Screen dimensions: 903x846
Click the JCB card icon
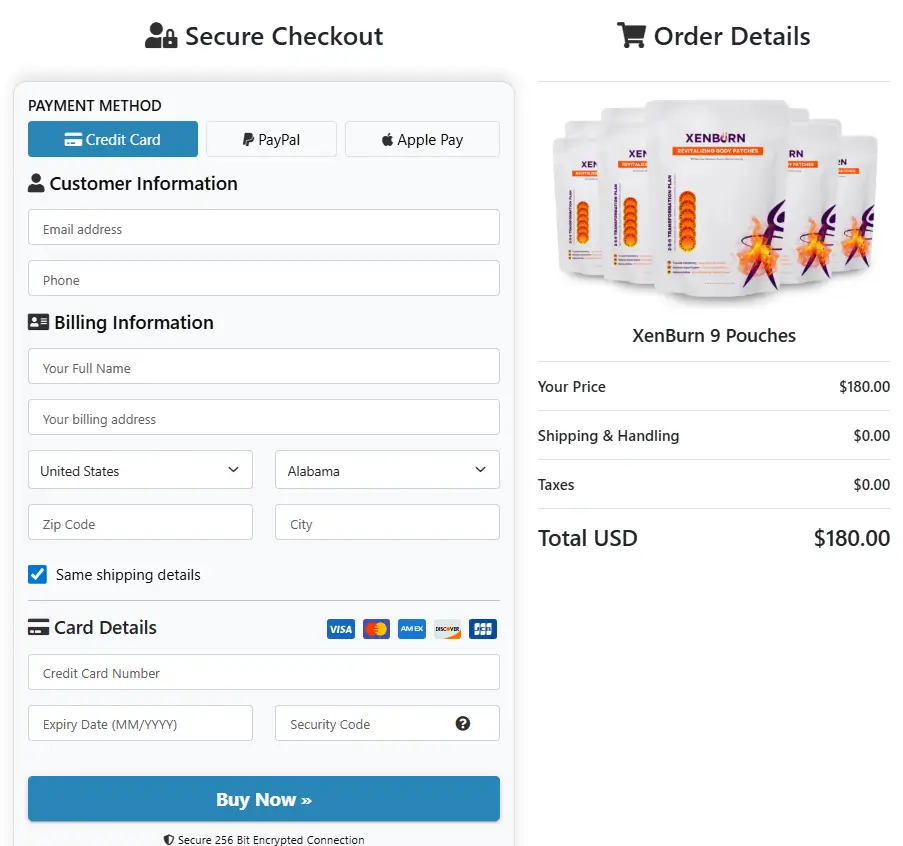[x=482, y=629]
